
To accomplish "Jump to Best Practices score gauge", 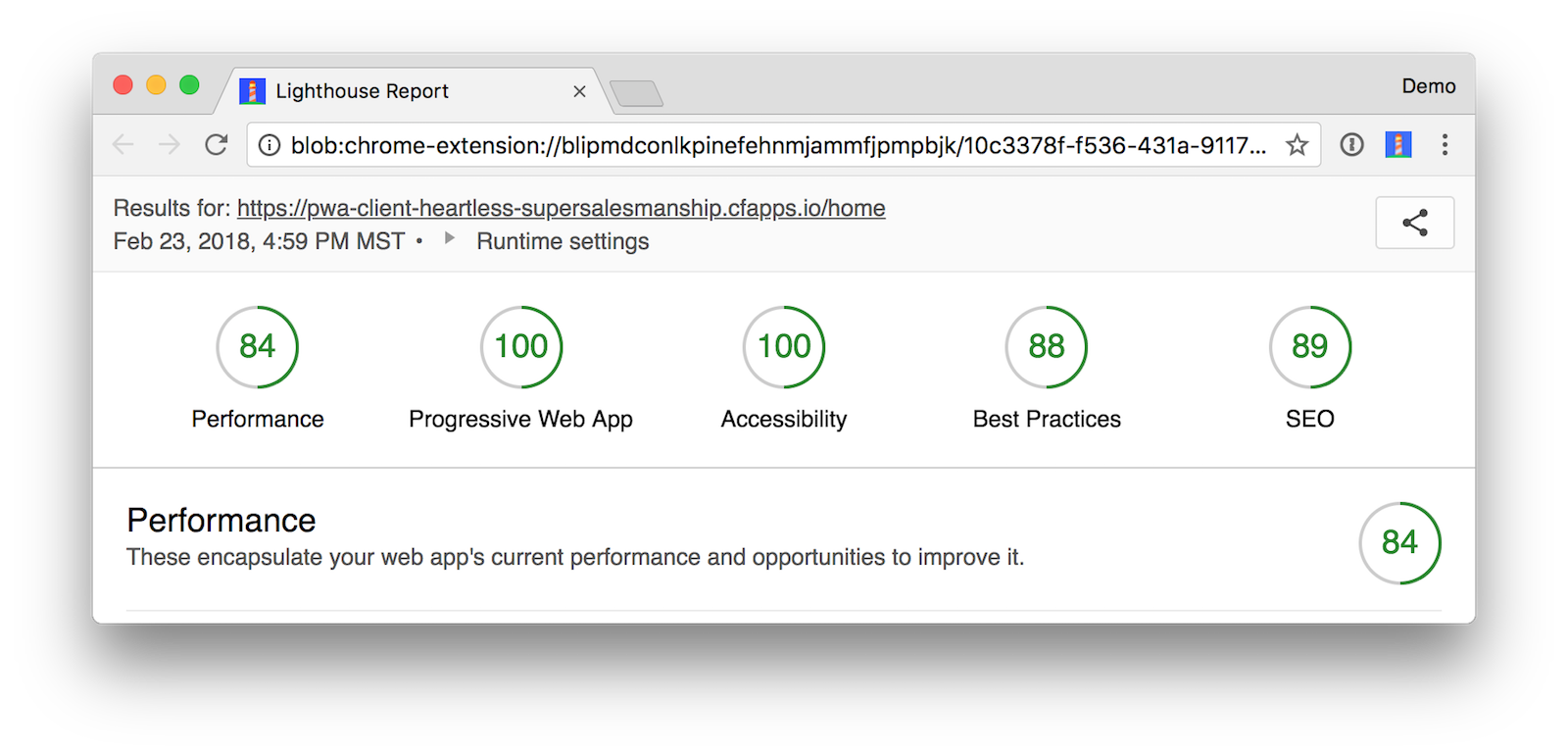I will 1047,347.
